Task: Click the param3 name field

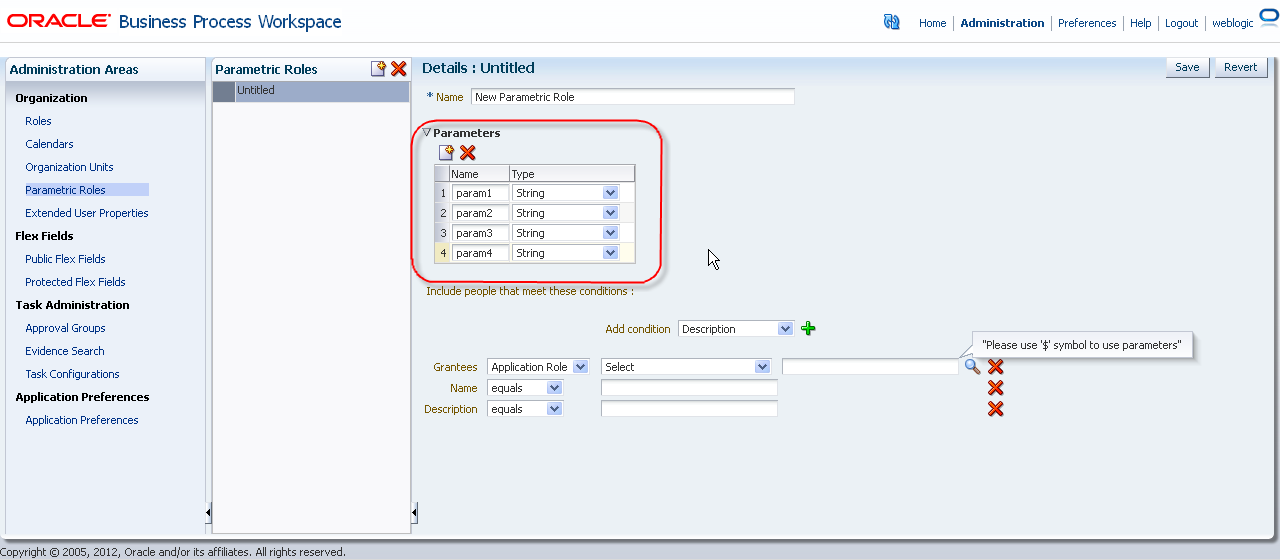Action: click(x=480, y=233)
